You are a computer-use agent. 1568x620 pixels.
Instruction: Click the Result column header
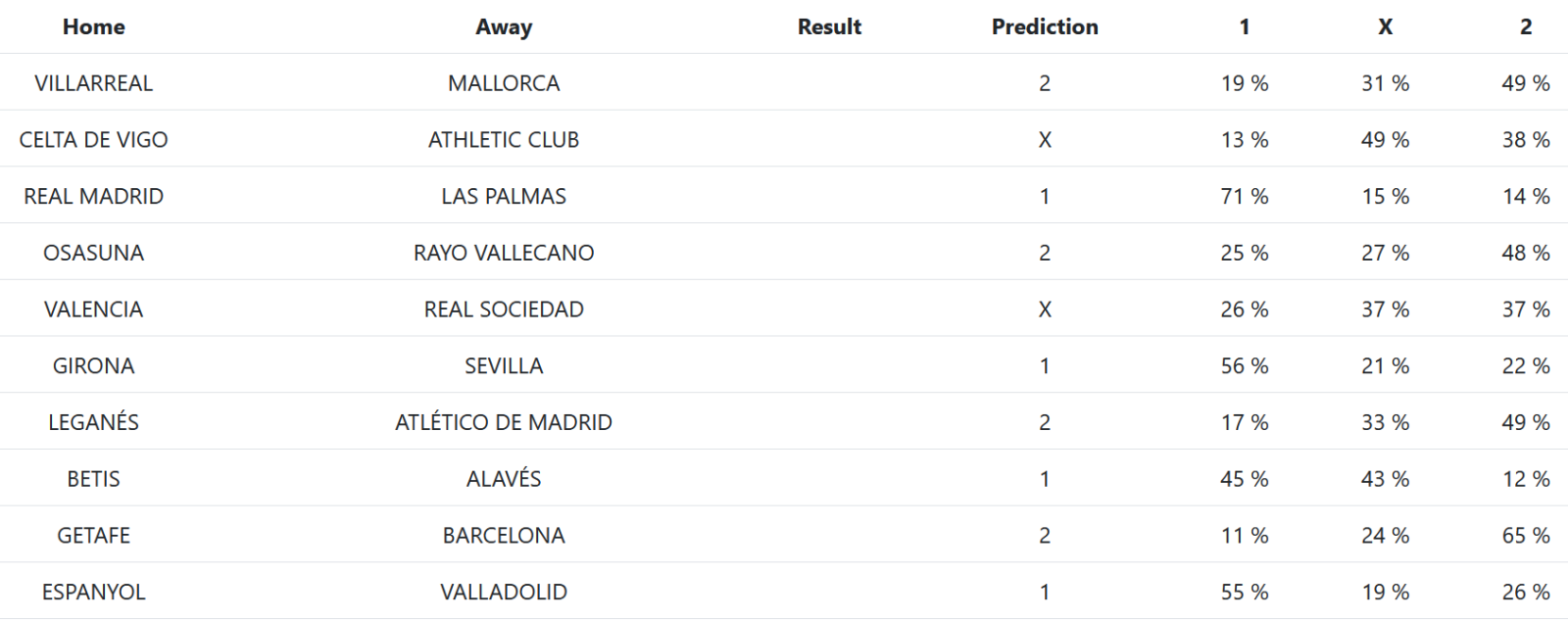click(829, 26)
